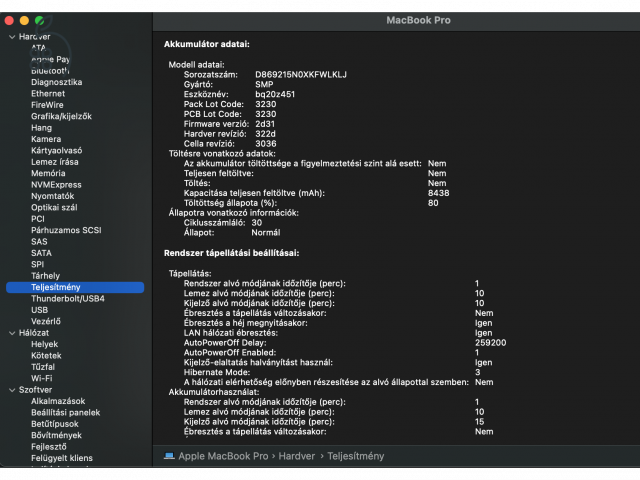Image resolution: width=640 pixels, height=480 pixels.
Task: Open Bővítmények software entry
Action: [x=56, y=436]
